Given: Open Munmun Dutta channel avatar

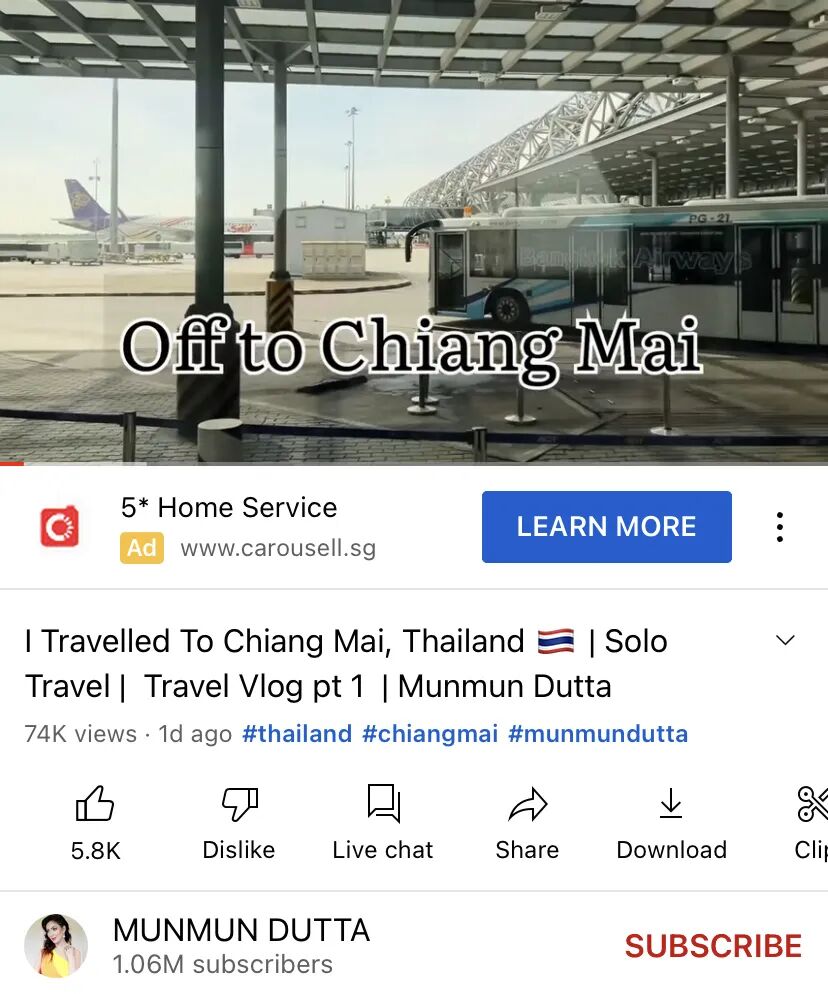Looking at the screenshot, I should pyautogui.click(x=56, y=945).
